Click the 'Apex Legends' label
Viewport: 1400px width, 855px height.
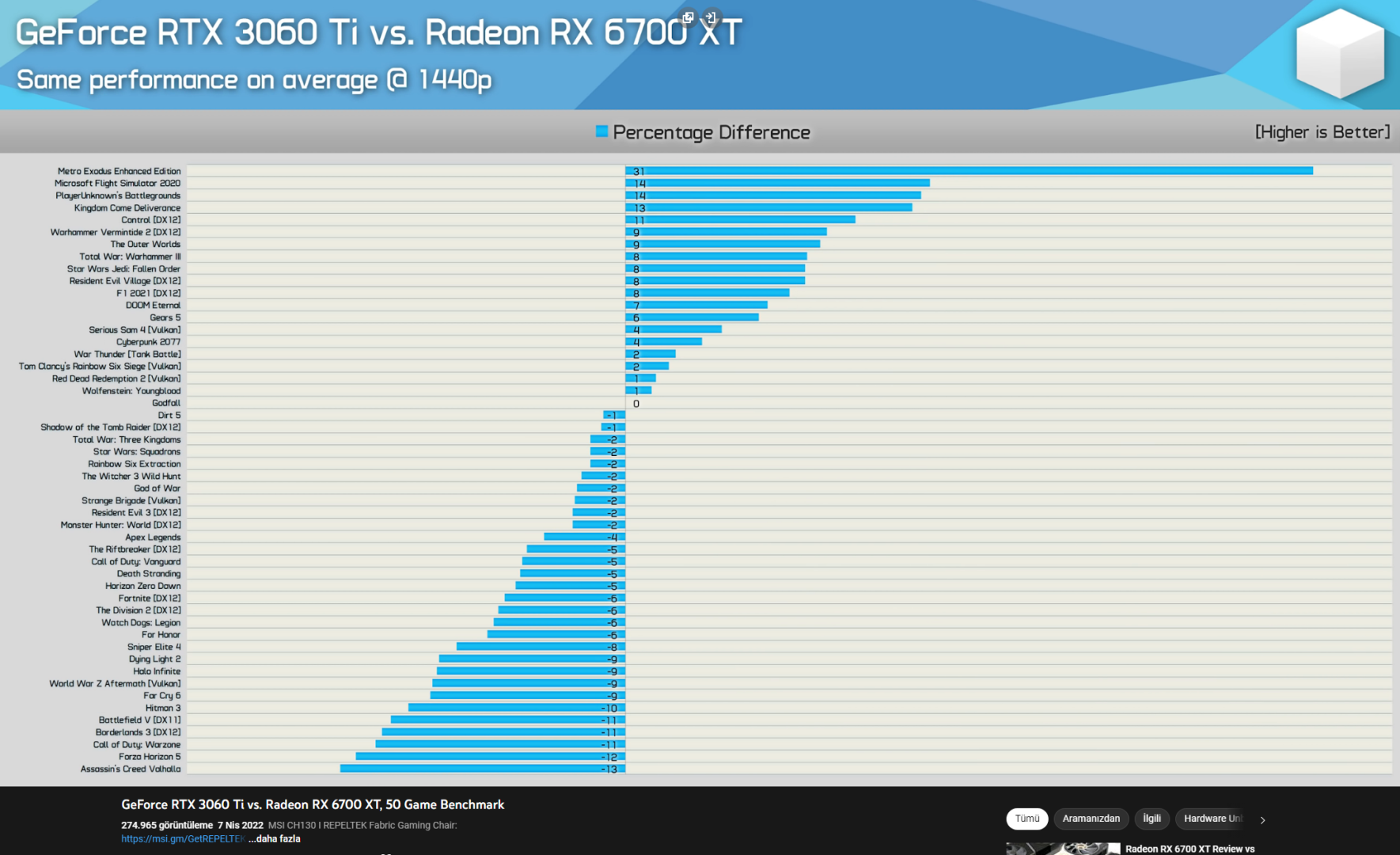pos(153,537)
